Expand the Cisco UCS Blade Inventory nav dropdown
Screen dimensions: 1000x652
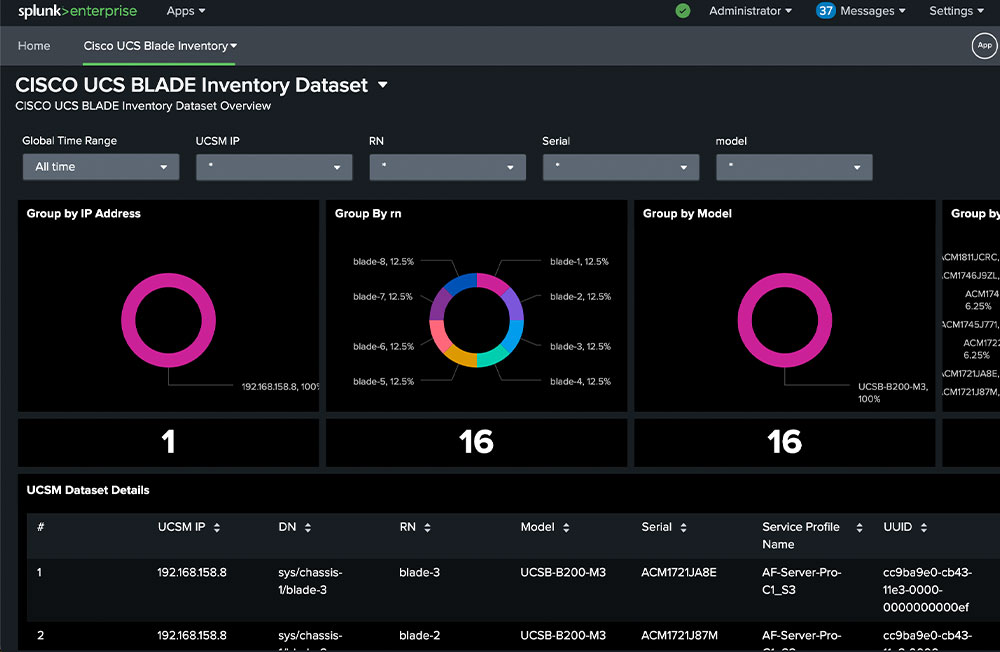point(160,46)
